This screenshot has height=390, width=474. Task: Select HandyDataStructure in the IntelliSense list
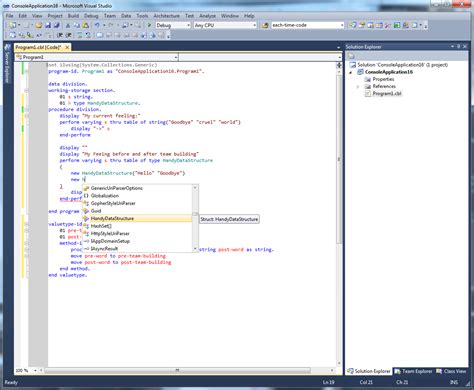pos(137,218)
